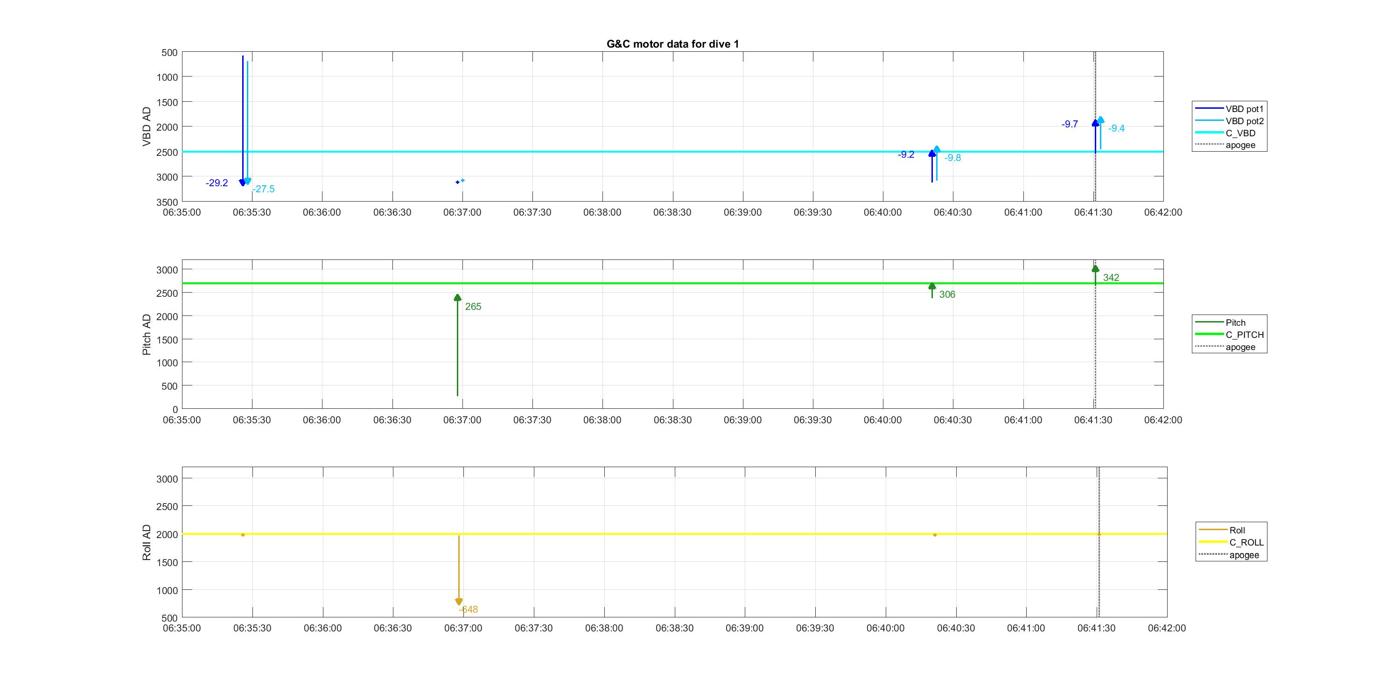Click the 306 pitch data label
Screen dimensions: 1400x693
[947, 295]
